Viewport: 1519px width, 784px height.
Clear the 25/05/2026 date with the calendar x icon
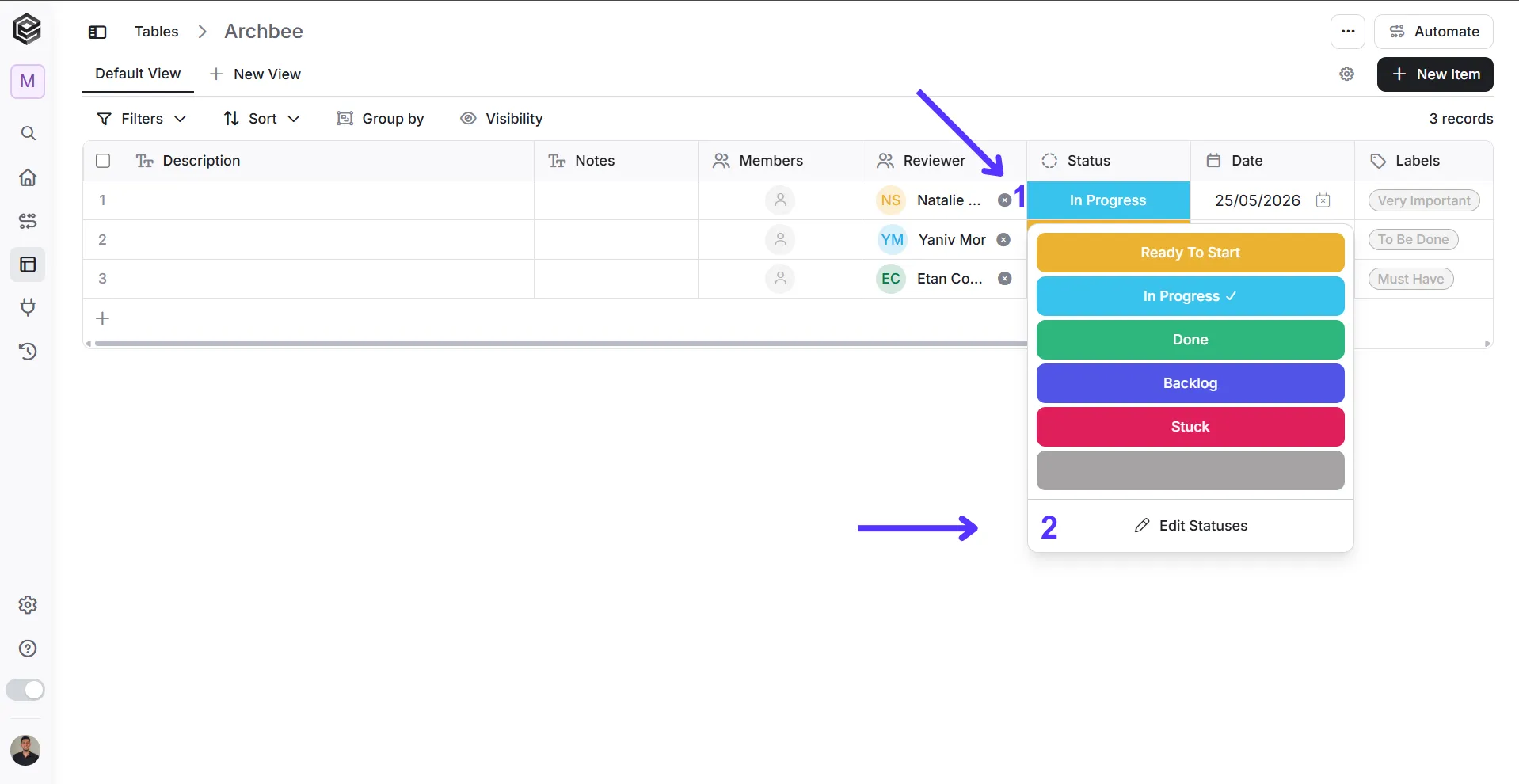[1323, 200]
